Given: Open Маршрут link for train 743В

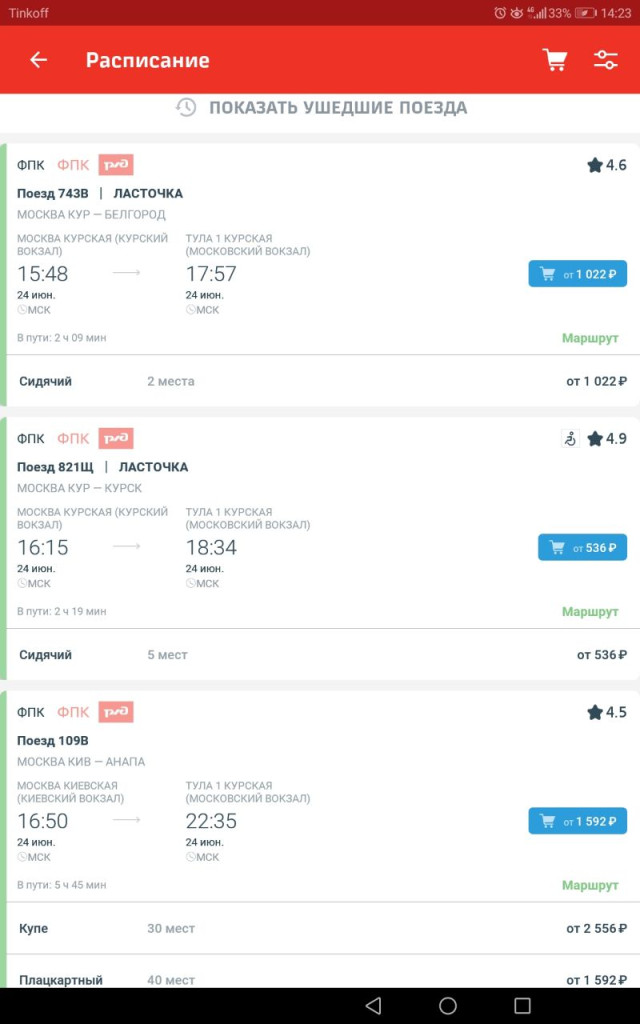Looking at the screenshot, I should click(x=590, y=338).
